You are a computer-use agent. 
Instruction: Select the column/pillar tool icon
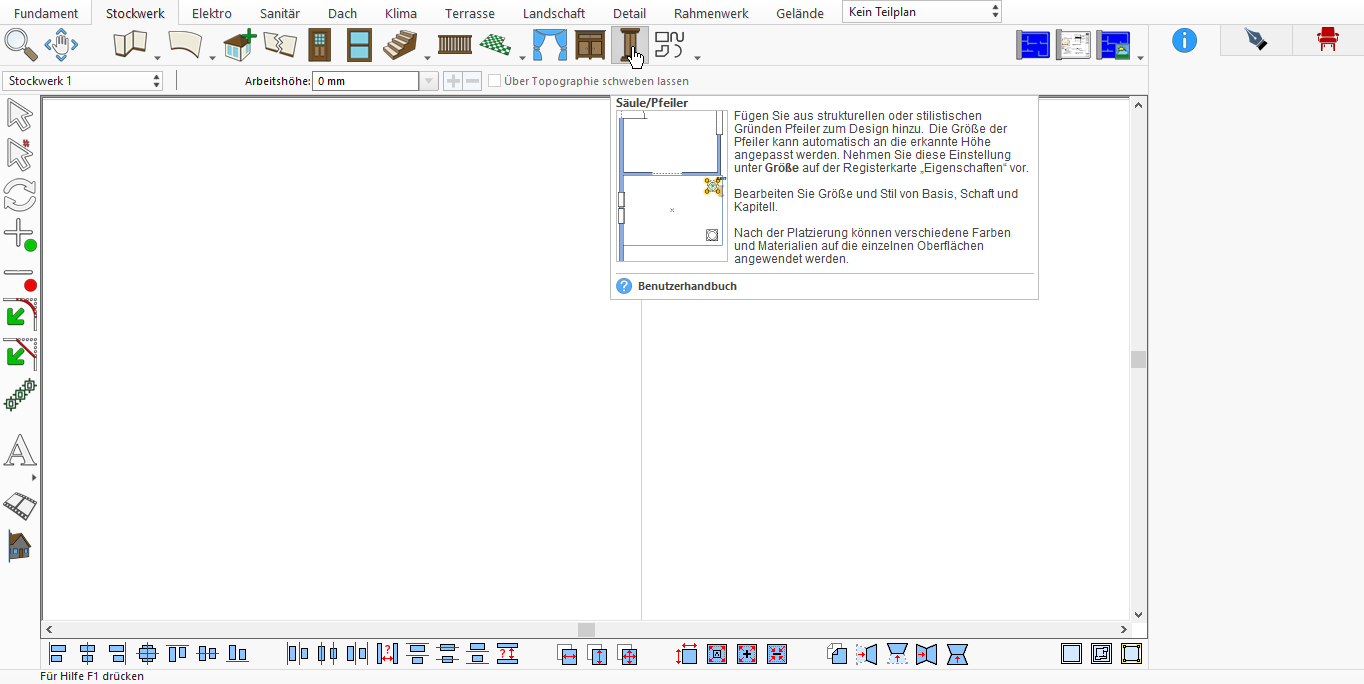pyautogui.click(x=629, y=45)
